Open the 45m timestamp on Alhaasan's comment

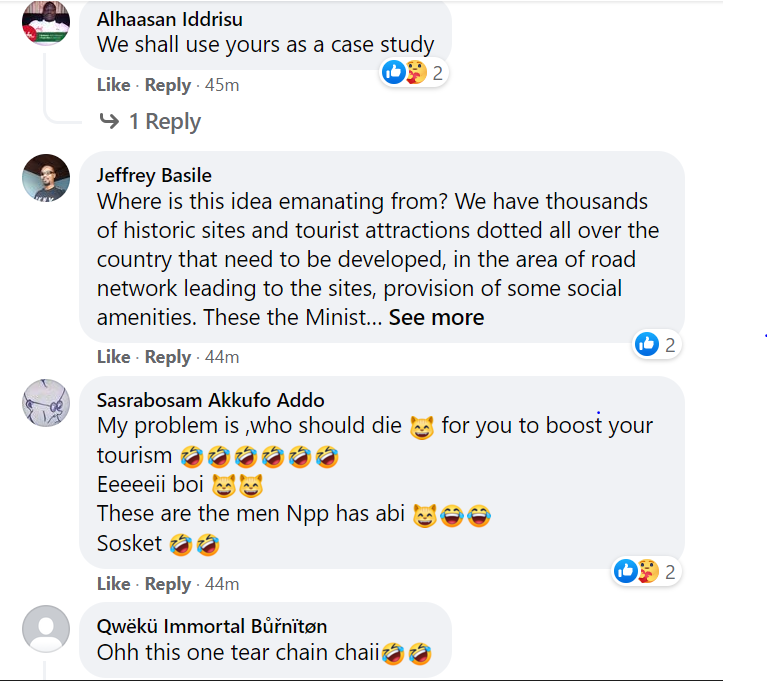click(x=222, y=85)
